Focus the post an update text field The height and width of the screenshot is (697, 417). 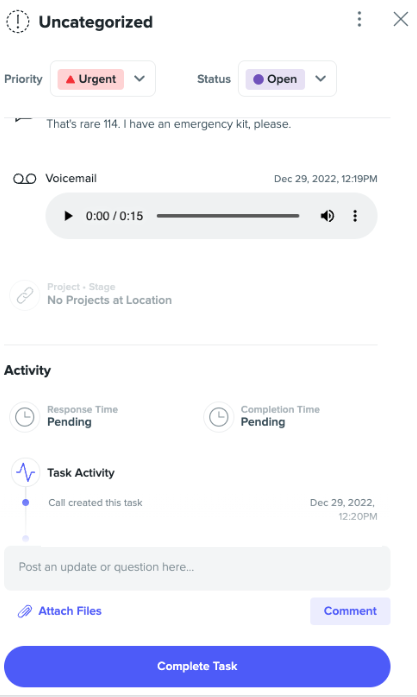coord(197,568)
